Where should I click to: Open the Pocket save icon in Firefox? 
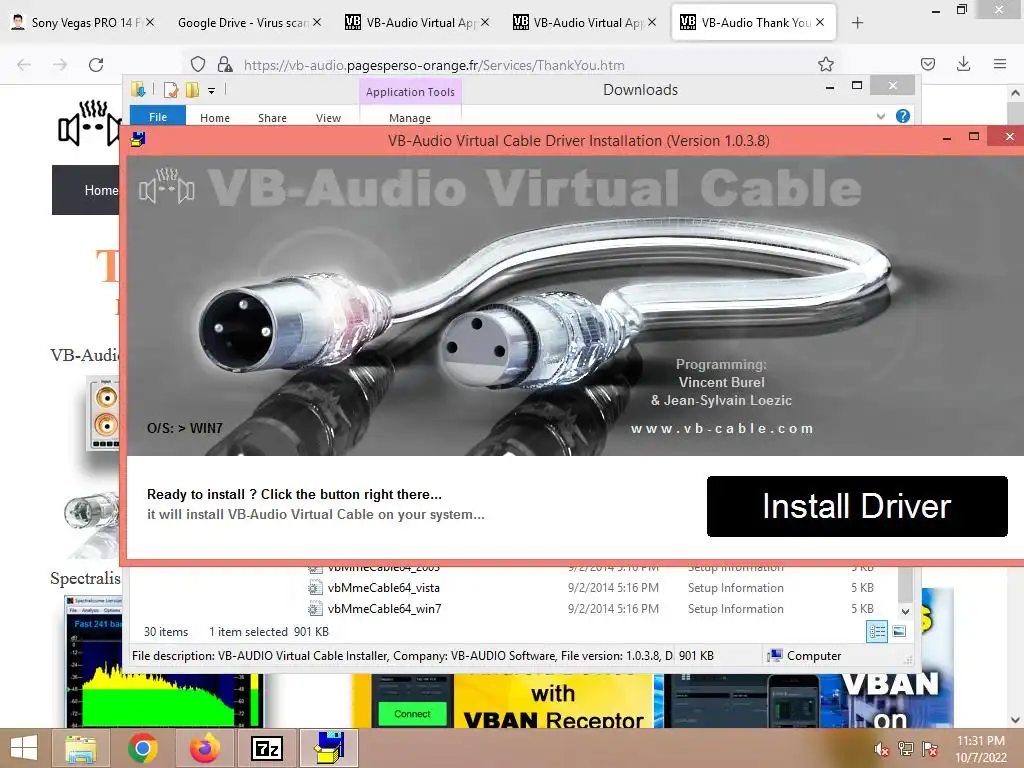click(x=927, y=64)
